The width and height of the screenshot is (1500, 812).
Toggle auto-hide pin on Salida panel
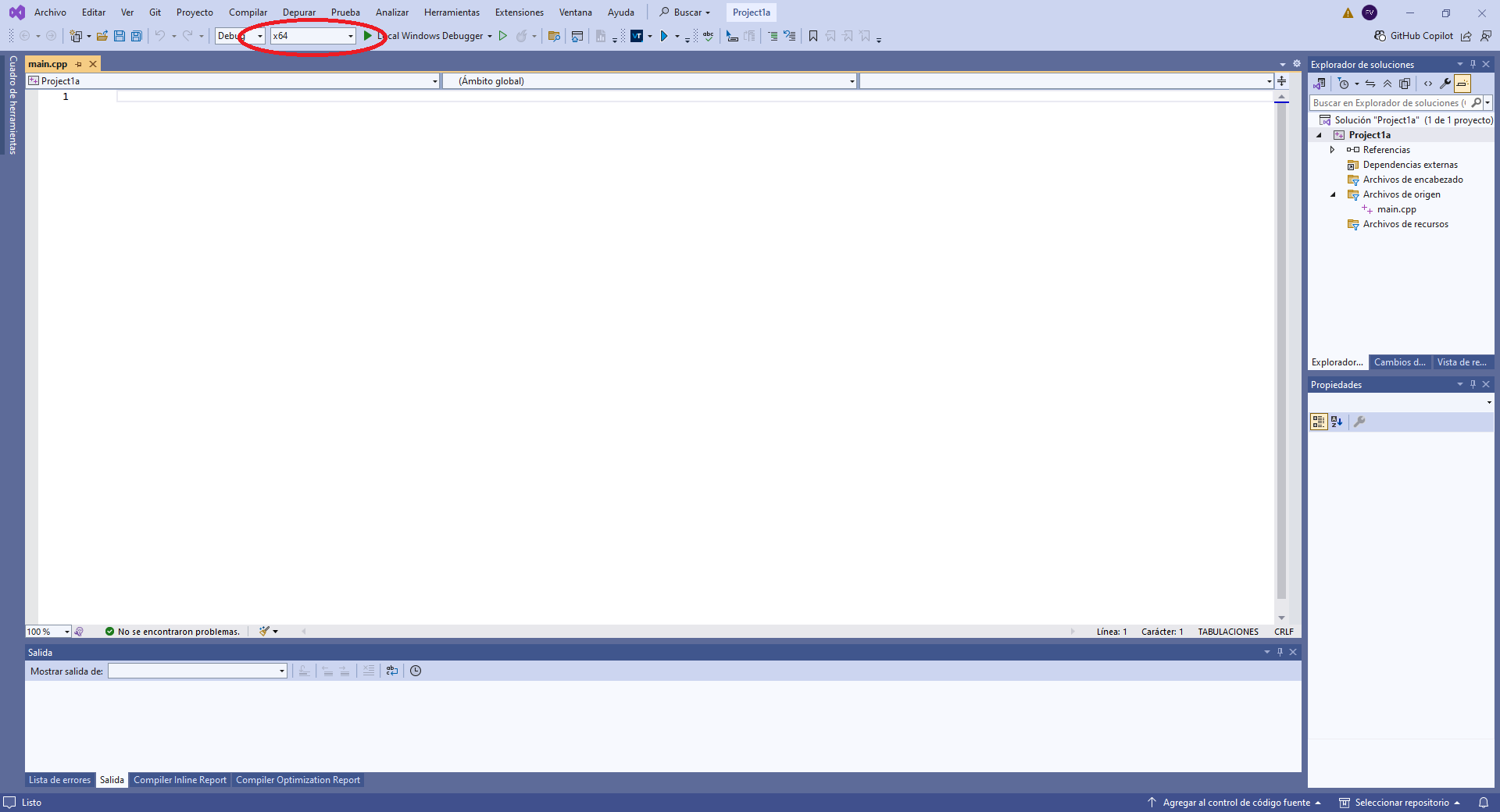1280,652
